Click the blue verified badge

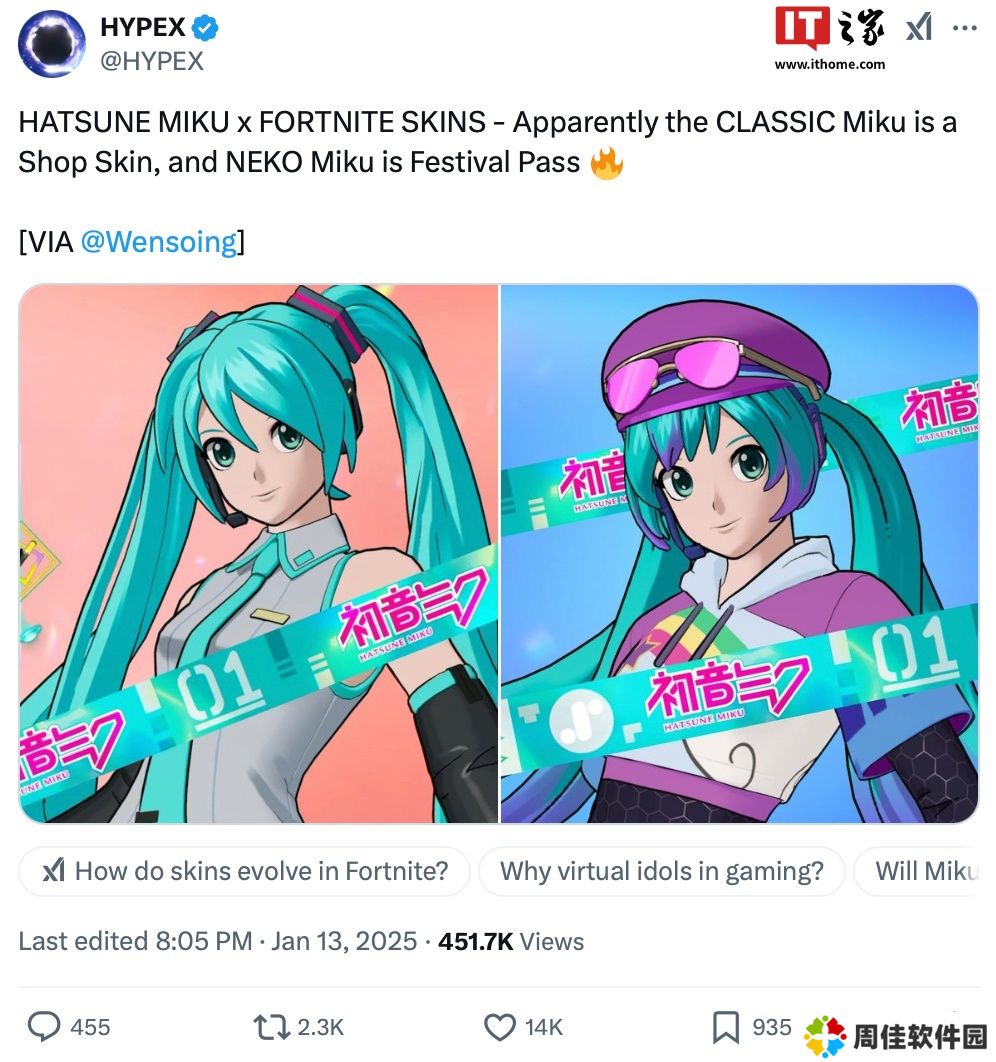[205, 28]
